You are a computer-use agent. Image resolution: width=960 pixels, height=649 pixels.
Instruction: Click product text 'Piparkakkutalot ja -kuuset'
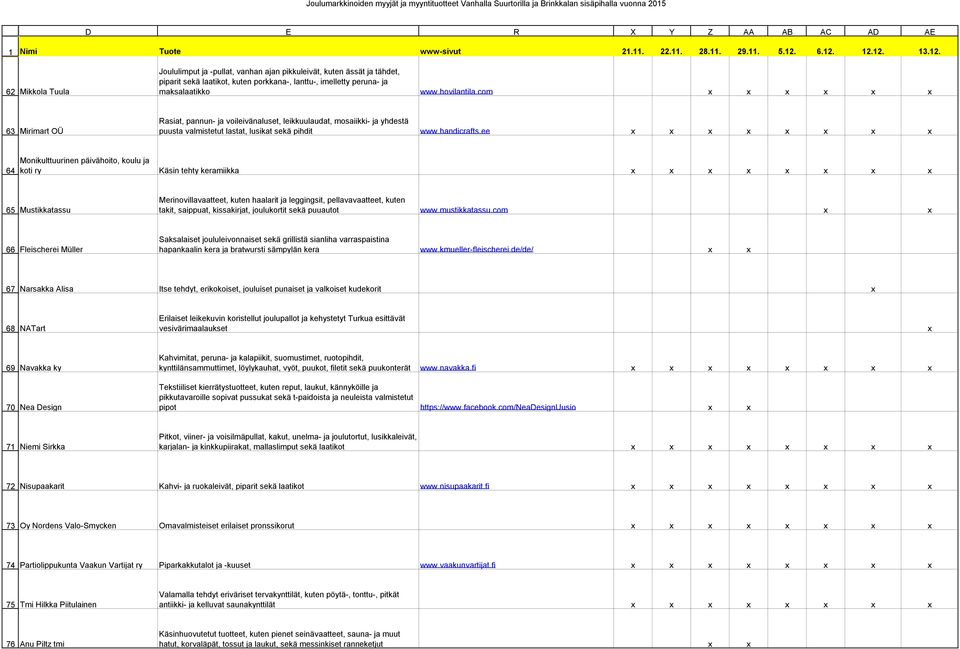[204, 565]
